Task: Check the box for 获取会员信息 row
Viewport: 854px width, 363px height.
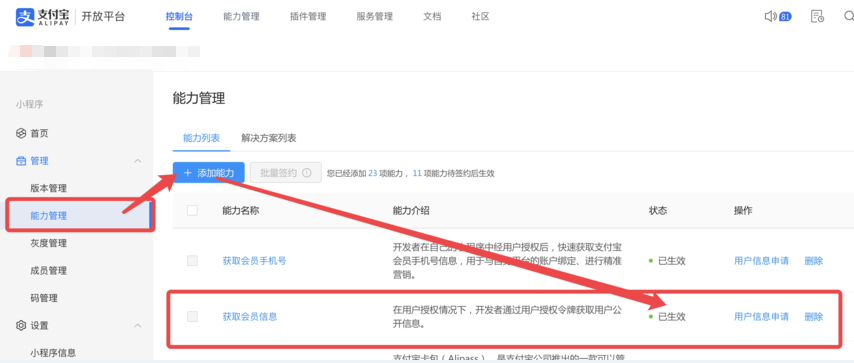Action: click(x=192, y=316)
